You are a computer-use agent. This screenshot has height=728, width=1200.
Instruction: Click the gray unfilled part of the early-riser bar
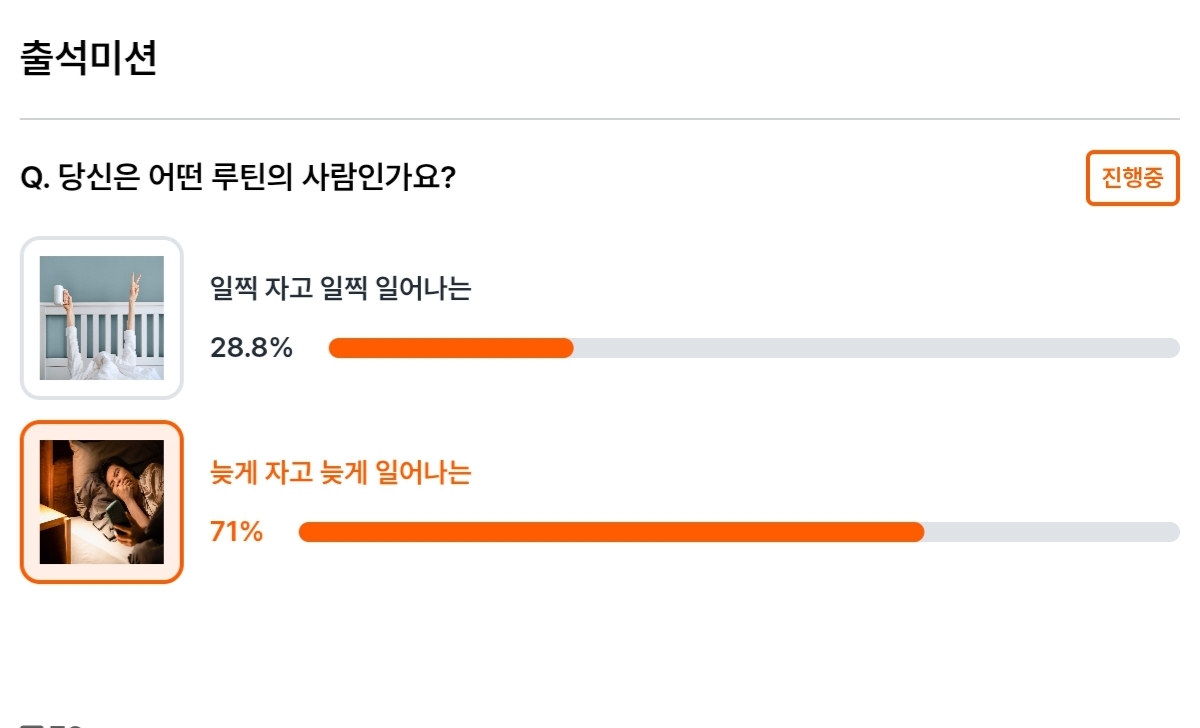(877, 348)
